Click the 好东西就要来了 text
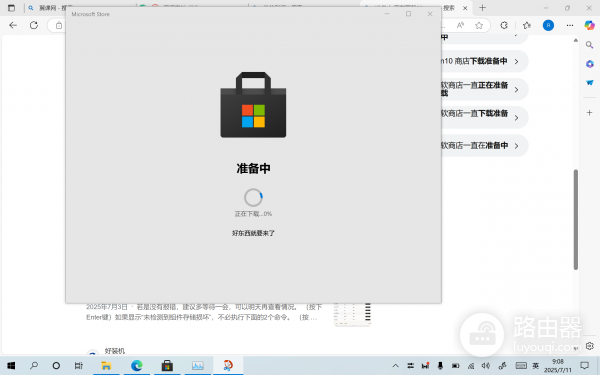 (x=253, y=233)
